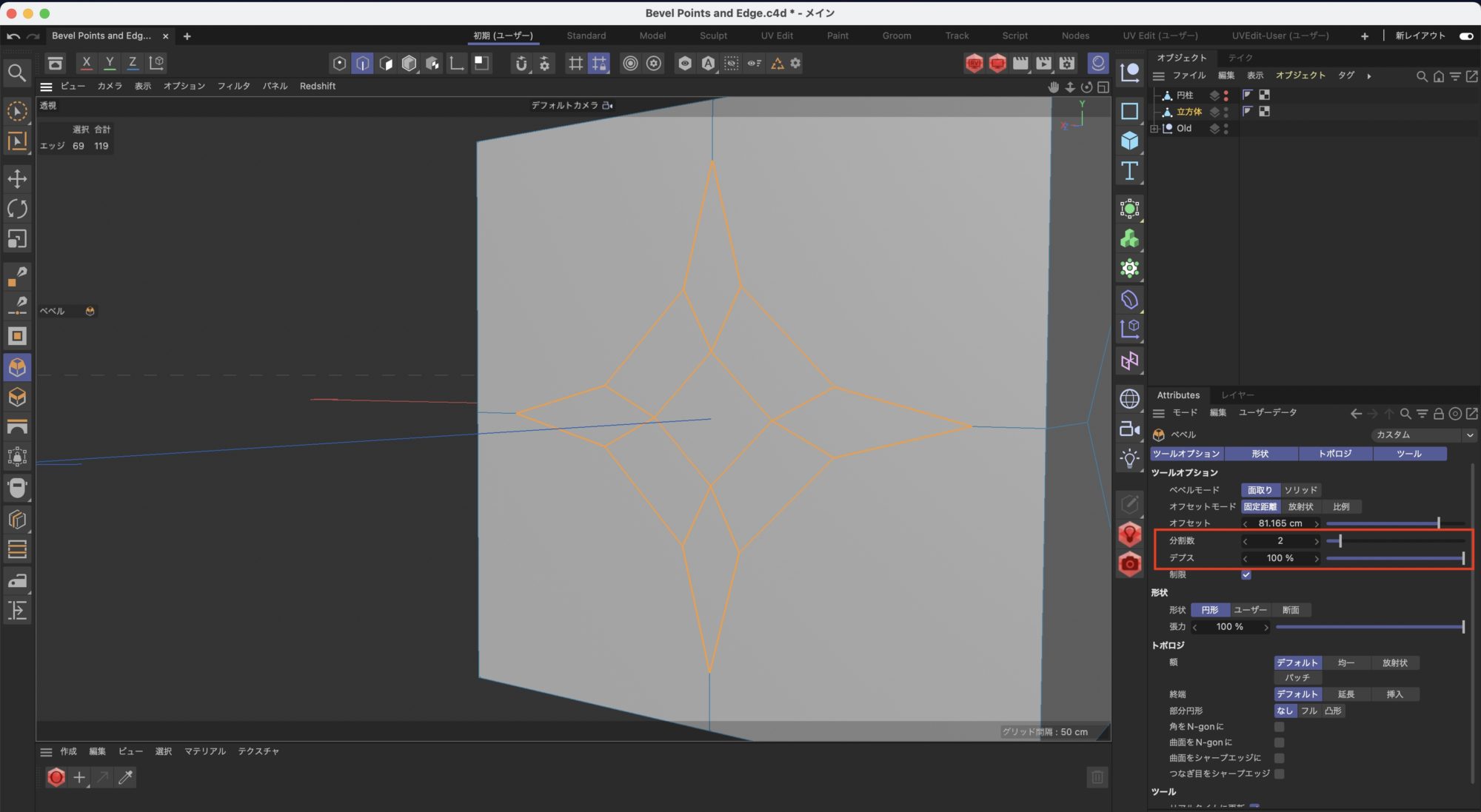Viewport: 1481px width, 812px height.
Task: Click the Camera object icon
Action: pos(1129,429)
